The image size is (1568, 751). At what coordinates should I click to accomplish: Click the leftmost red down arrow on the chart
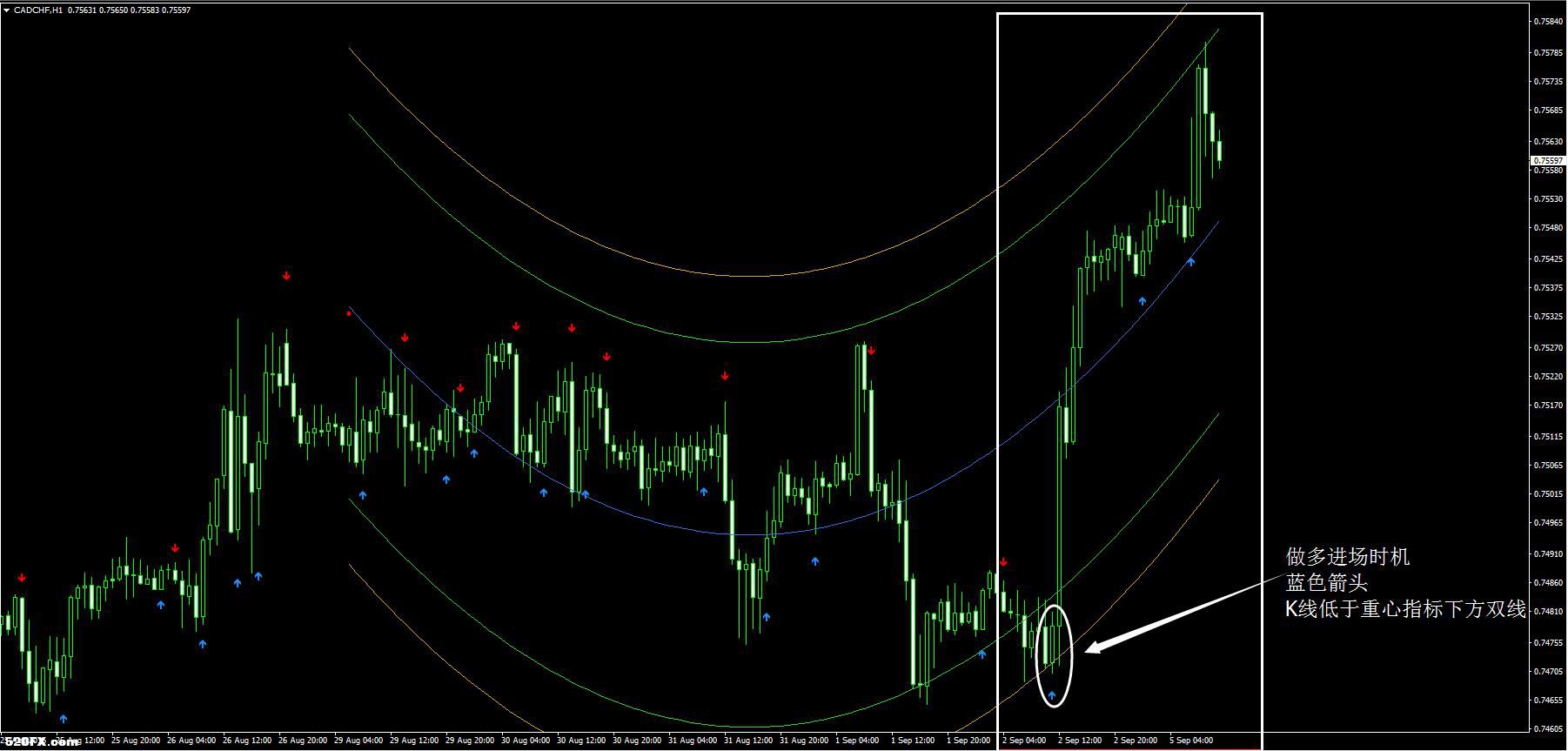click(x=22, y=577)
